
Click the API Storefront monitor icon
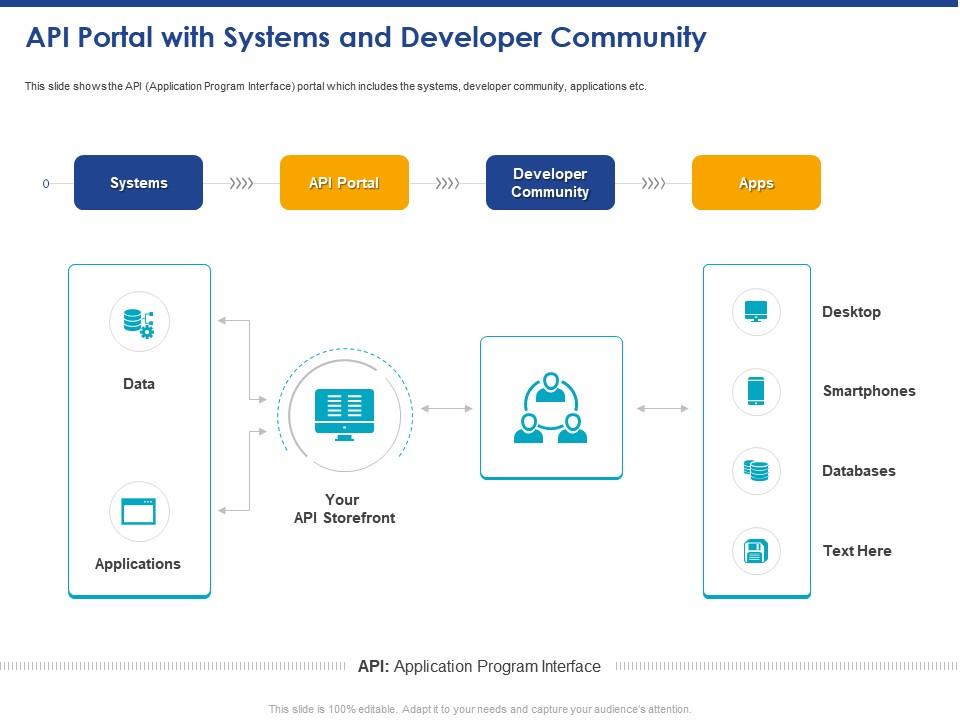coord(344,414)
